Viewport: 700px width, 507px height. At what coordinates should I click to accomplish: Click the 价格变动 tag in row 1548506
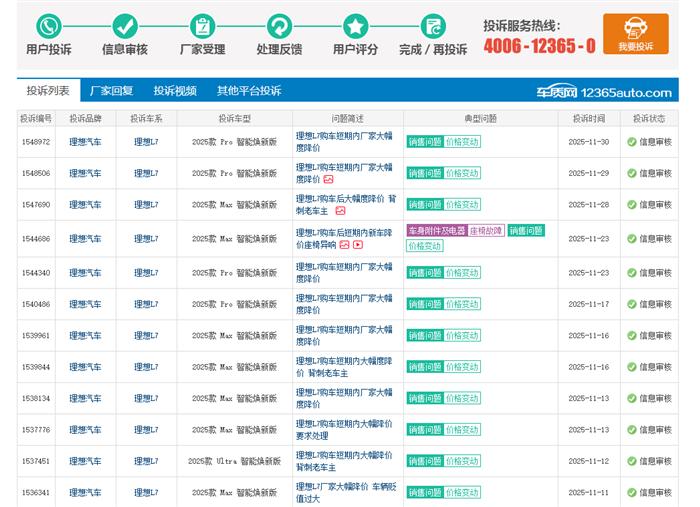(x=462, y=173)
